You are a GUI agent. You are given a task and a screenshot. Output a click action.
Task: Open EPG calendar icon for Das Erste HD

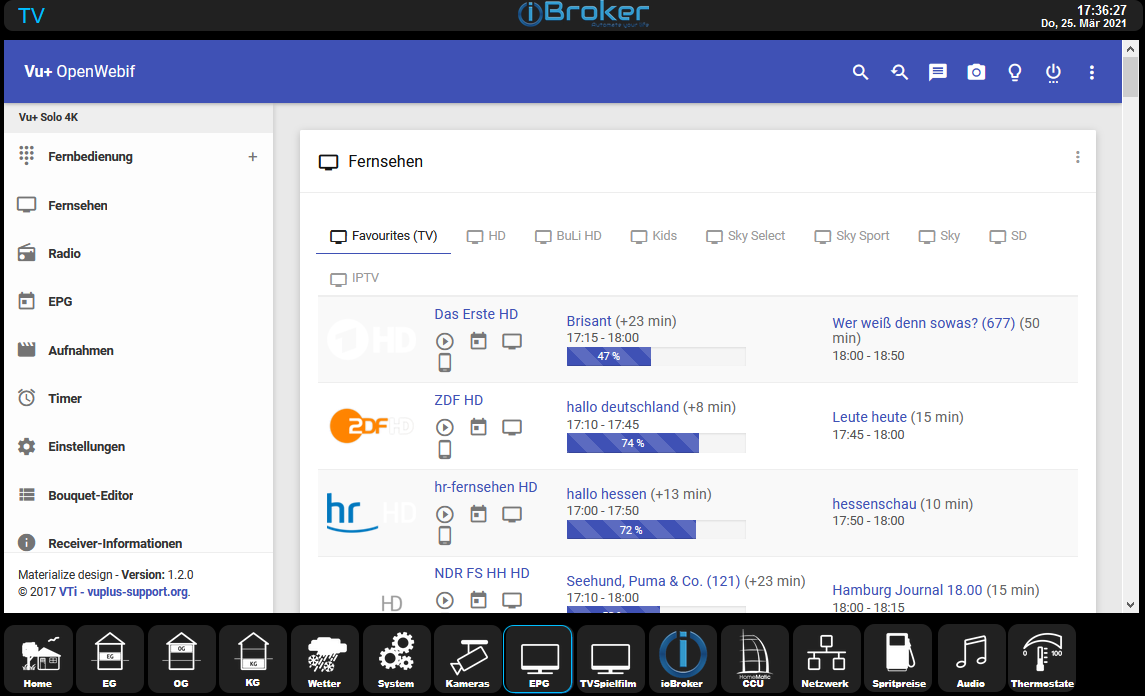pyautogui.click(x=478, y=341)
